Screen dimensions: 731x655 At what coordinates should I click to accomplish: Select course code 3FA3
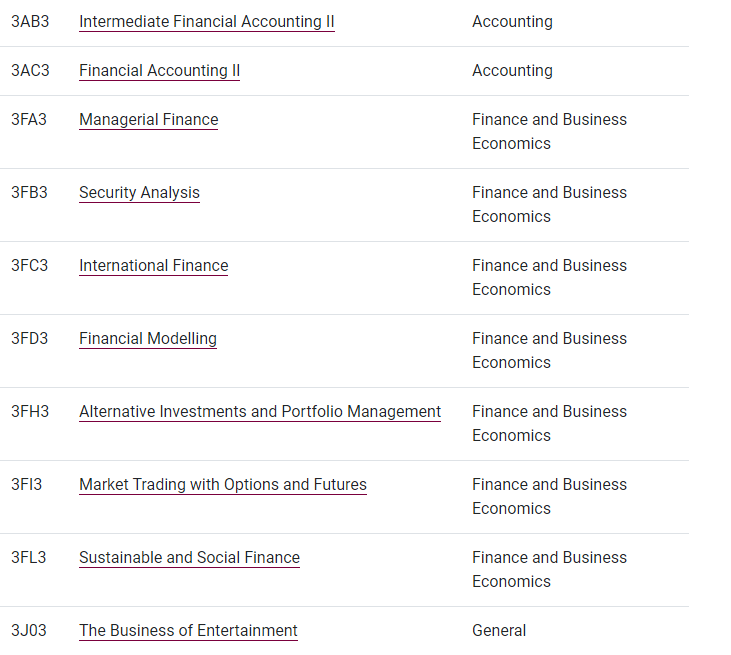29,119
